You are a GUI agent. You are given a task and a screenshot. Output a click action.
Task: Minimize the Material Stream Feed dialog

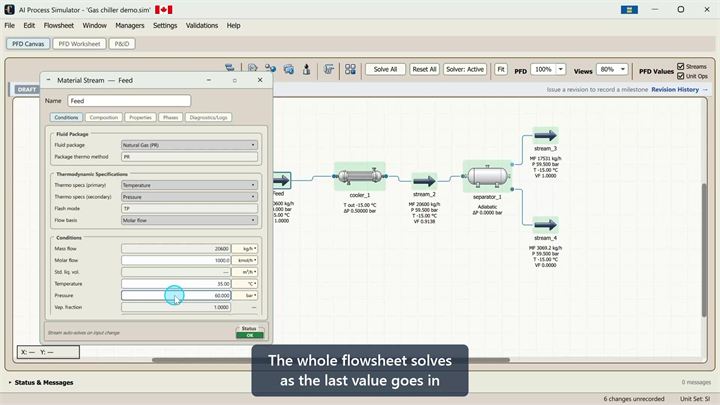click(x=208, y=80)
